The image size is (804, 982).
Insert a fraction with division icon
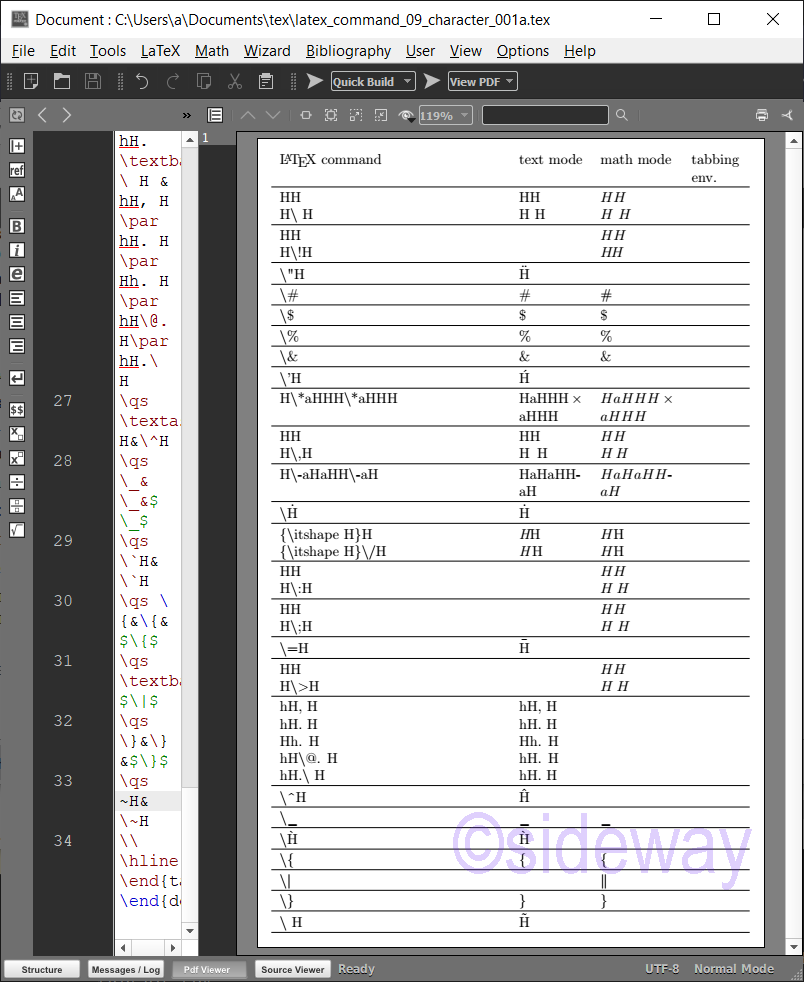pyautogui.click(x=17, y=482)
